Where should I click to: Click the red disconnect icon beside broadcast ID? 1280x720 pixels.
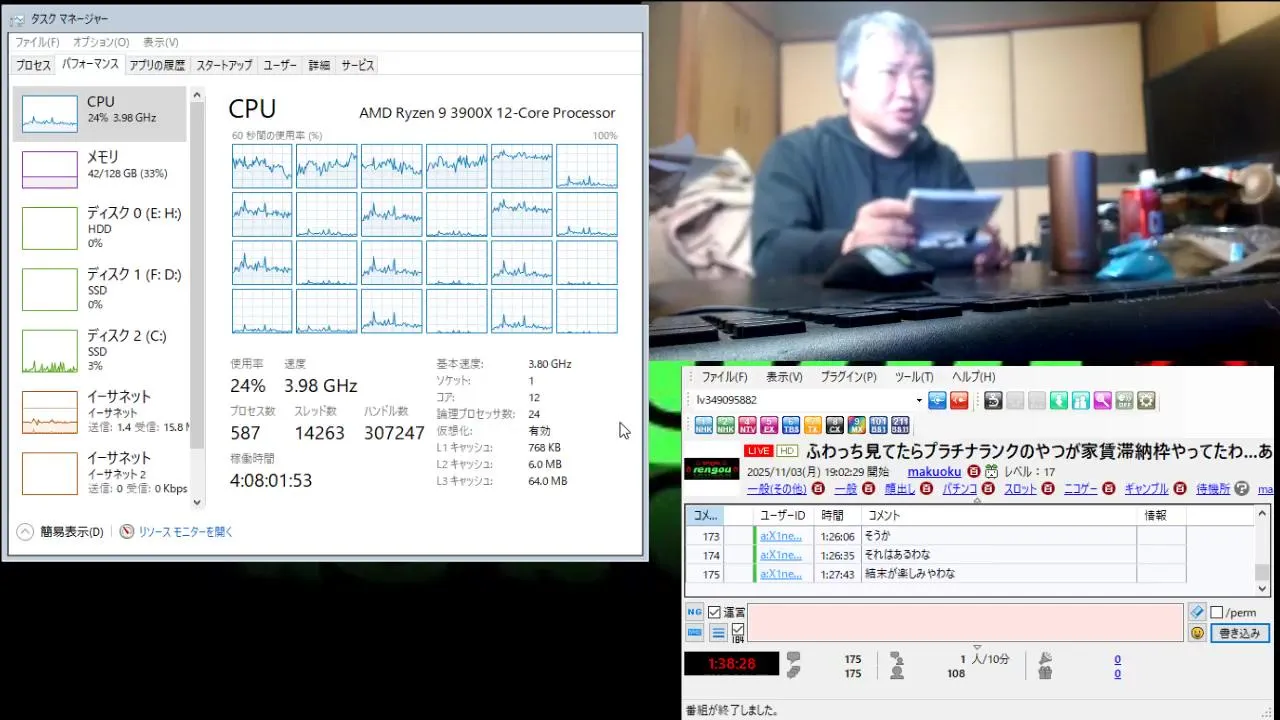pyautogui.click(x=959, y=400)
